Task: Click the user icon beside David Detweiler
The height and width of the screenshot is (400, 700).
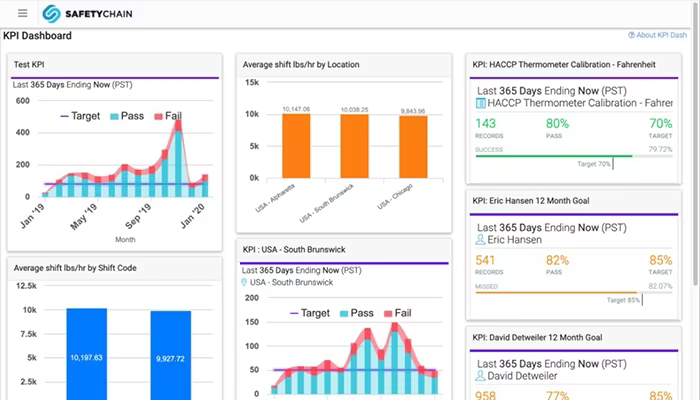Action: [x=480, y=376]
